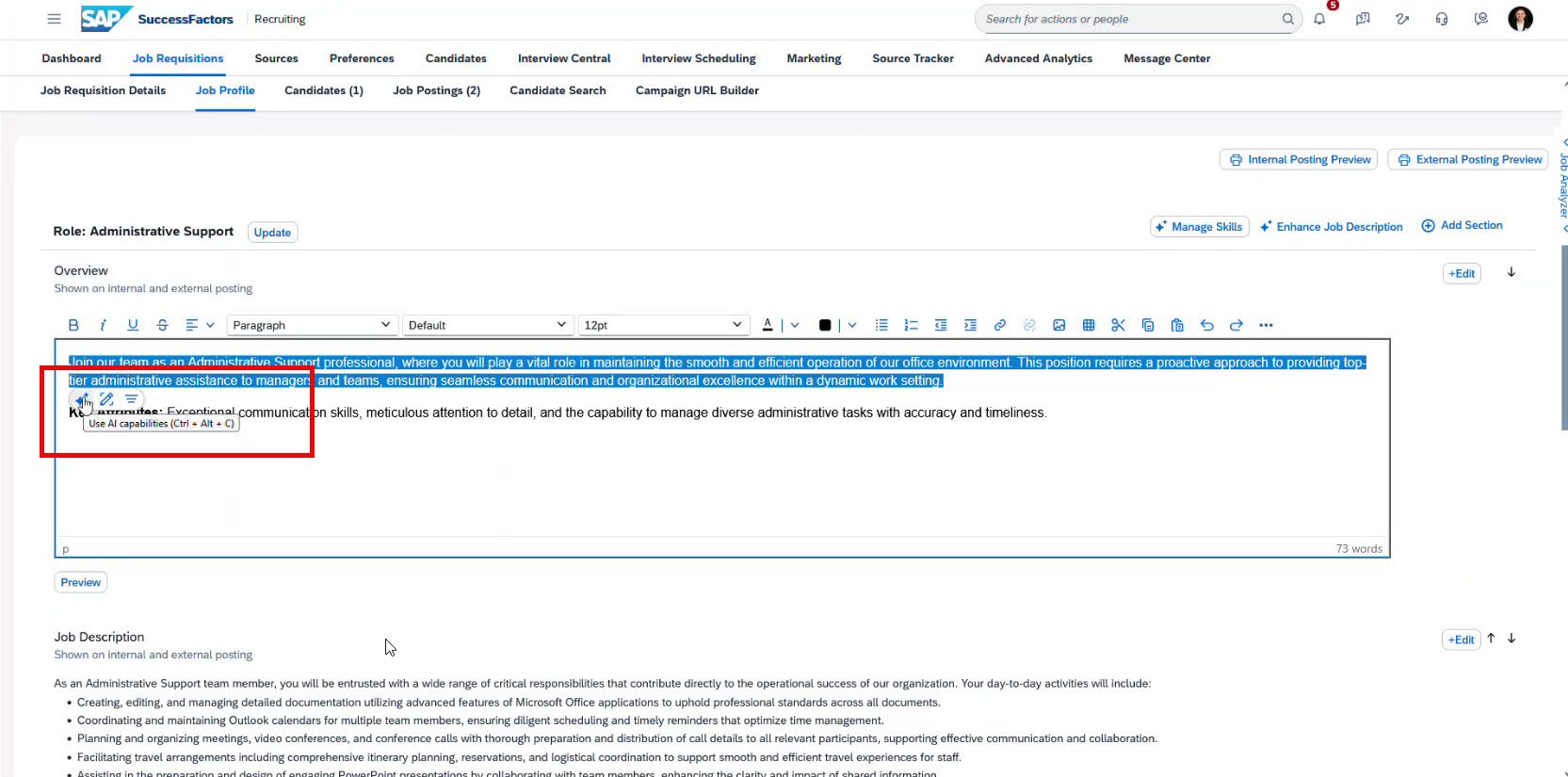Image resolution: width=1568 pixels, height=777 pixels.
Task: Click the numbered list icon
Action: [x=911, y=325]
